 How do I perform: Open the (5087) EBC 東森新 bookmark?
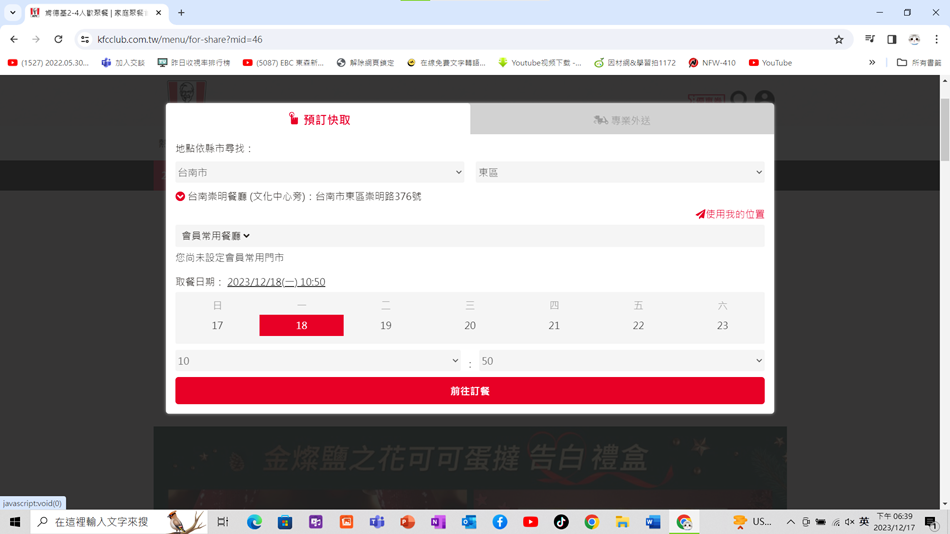(283, 62)
